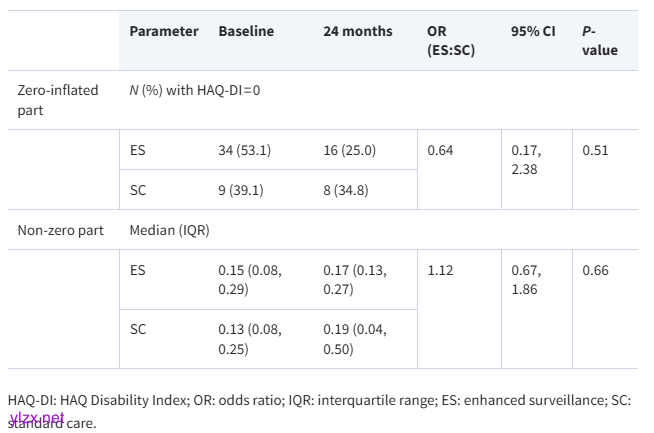Viewport: 654px width, 433px height.
Task: Select the "N (%) with HAQ-DI=0" cell
Action: coord(196,90)
